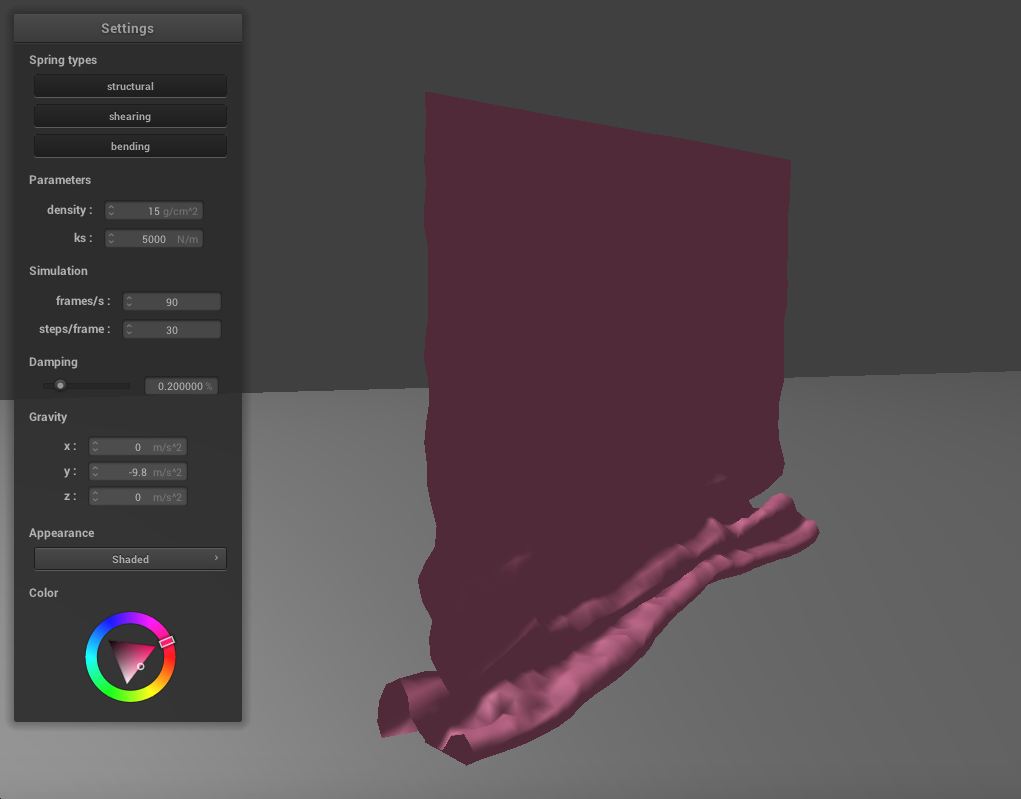The height and width of the screenshot is (799, 1021).
Task: Click the hue marker on color ring
Action: tap(167, 641)
